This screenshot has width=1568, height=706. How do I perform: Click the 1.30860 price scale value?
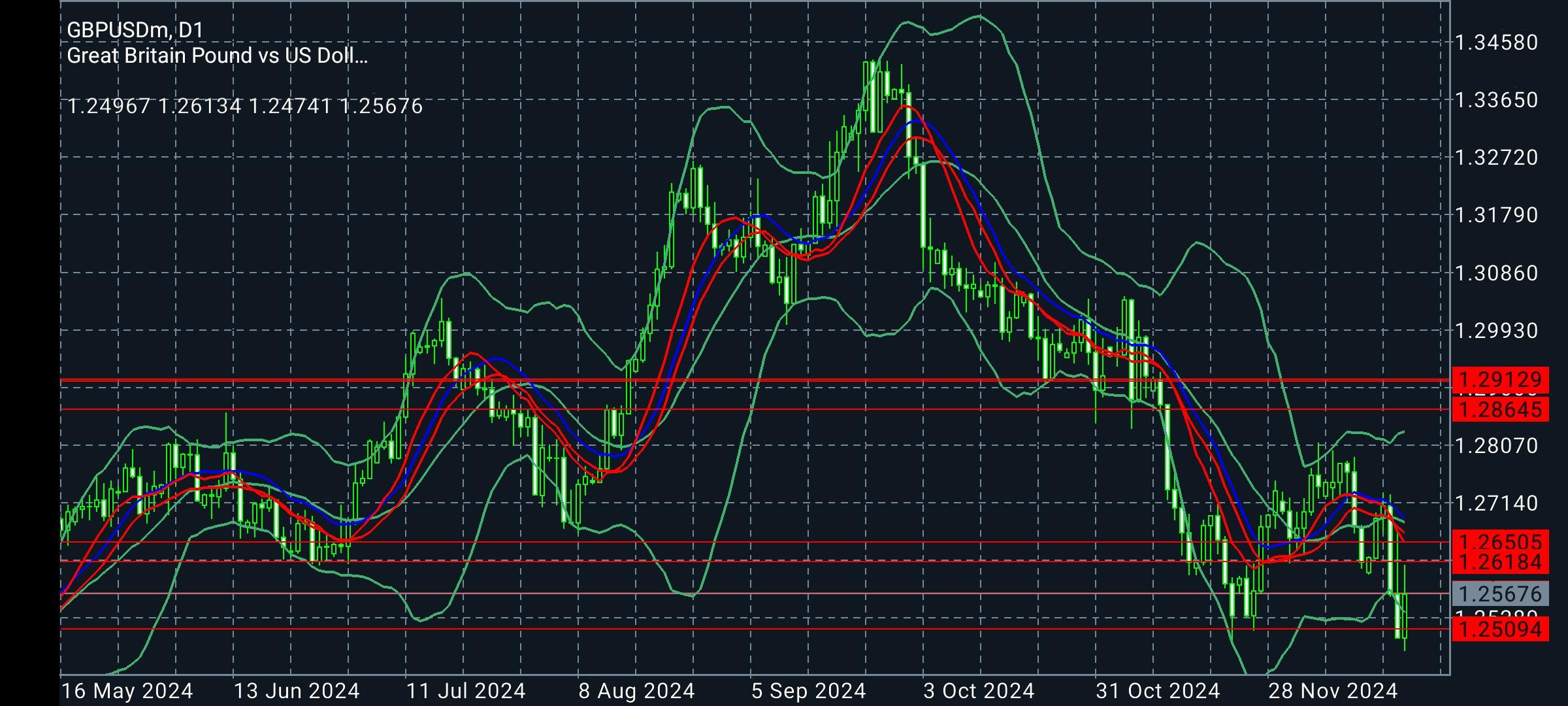1496,273
